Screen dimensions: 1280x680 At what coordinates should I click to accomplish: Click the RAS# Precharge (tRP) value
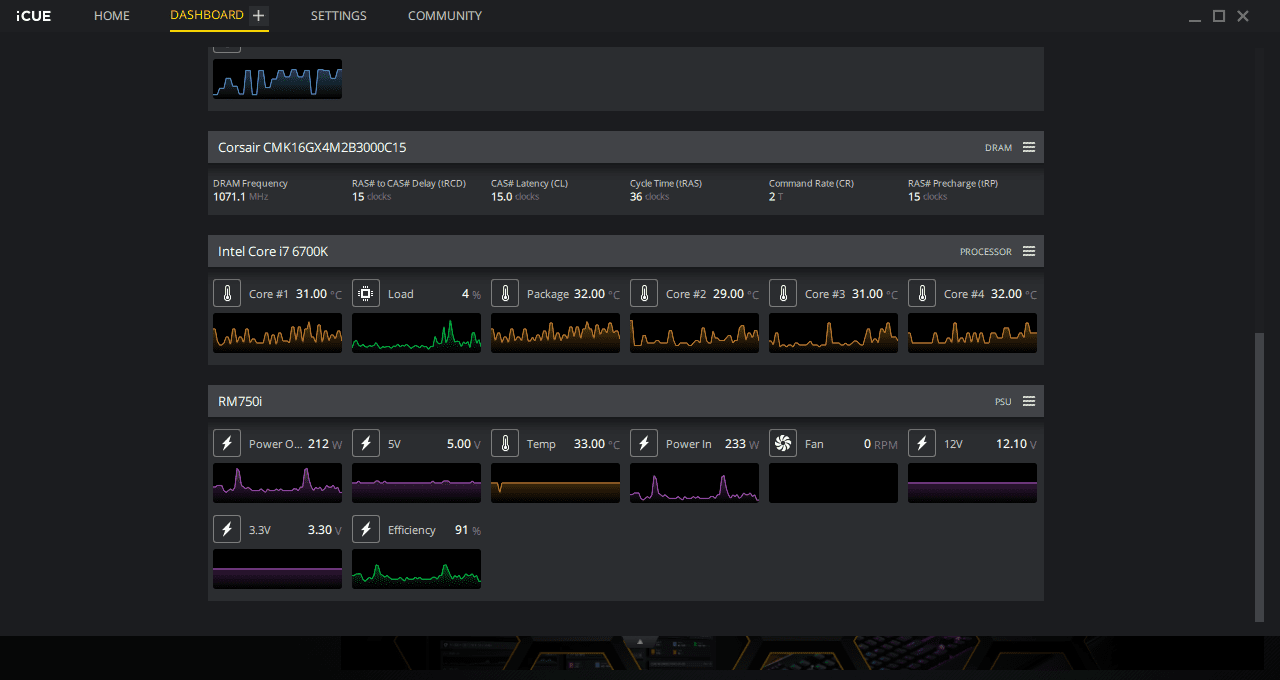pyautogui.click(x=928, y=197)
